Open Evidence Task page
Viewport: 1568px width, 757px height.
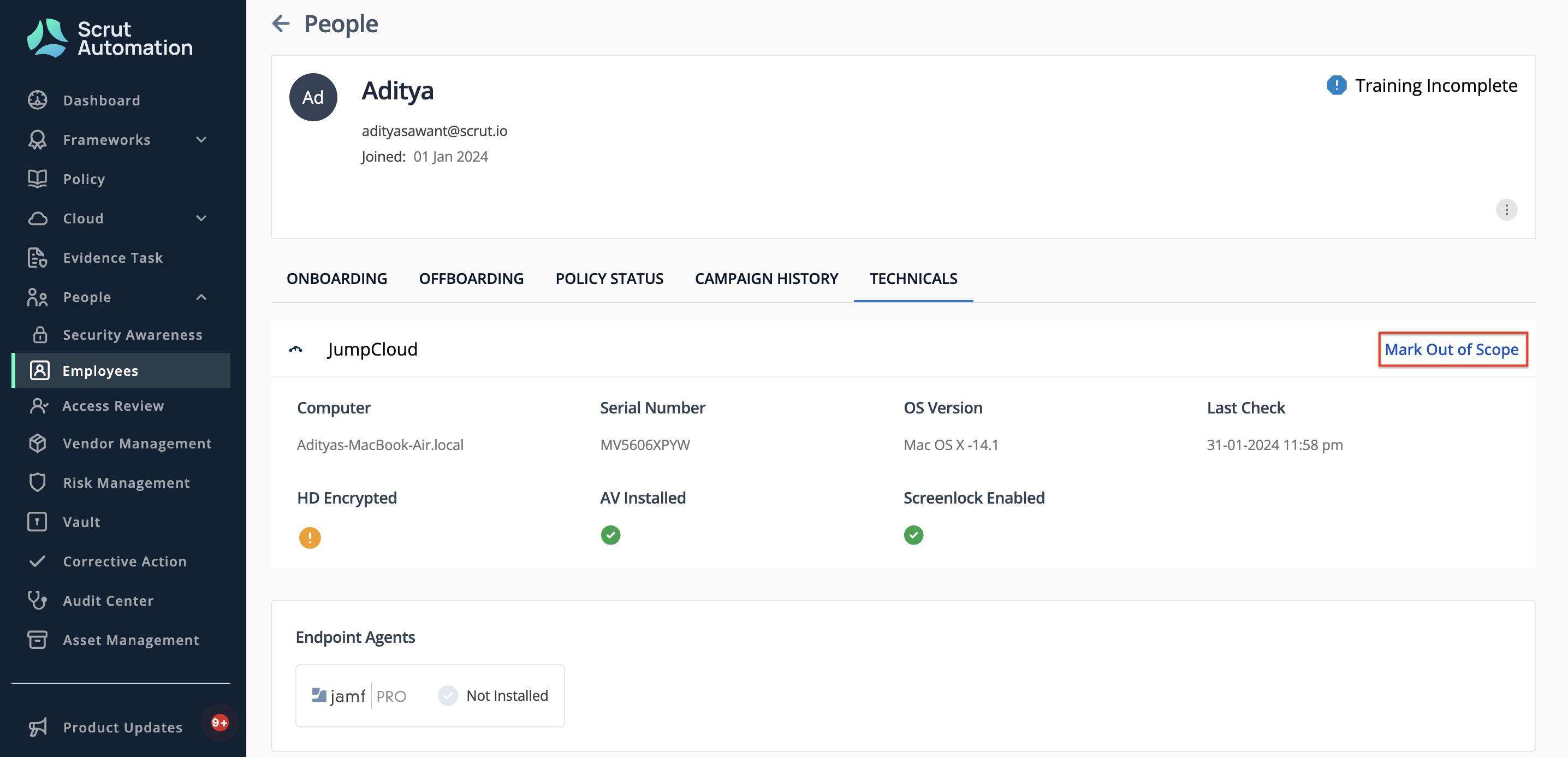coord(112,258)
